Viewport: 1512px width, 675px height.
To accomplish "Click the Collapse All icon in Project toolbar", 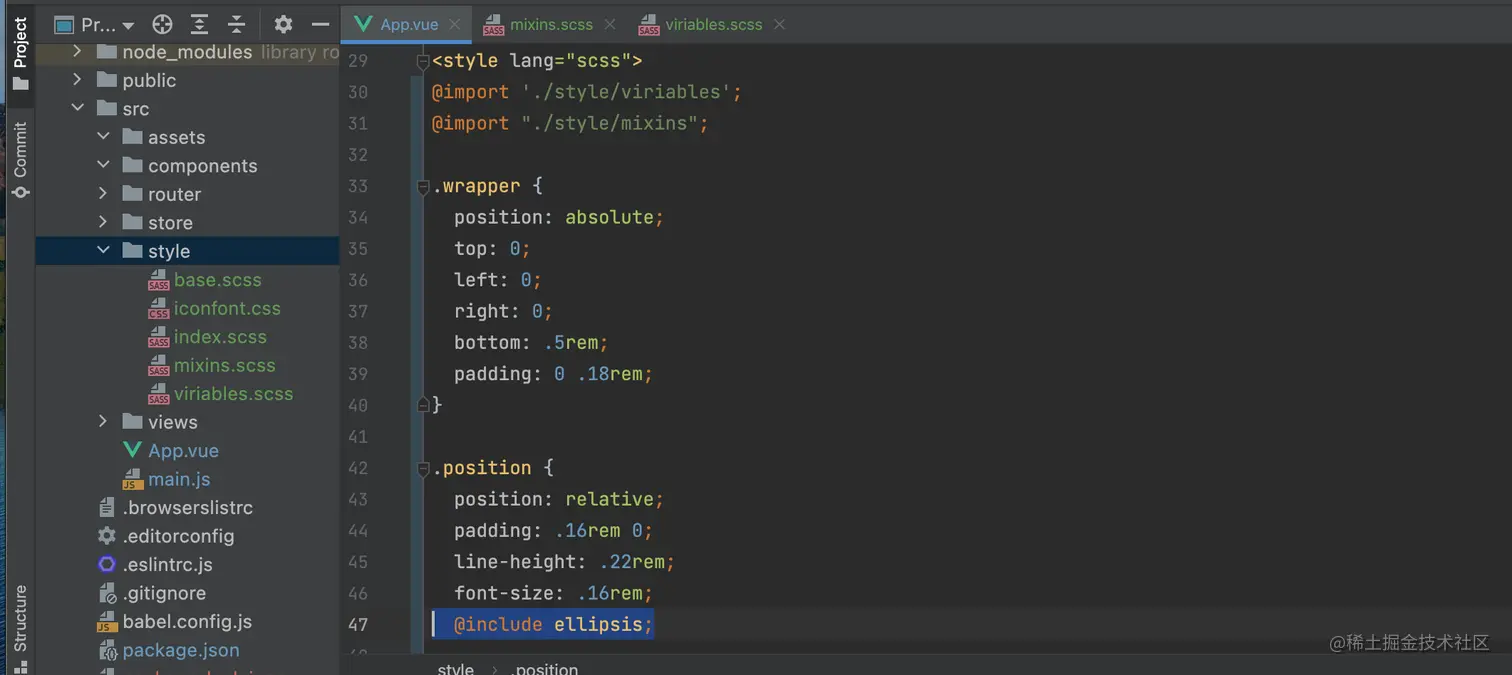I will [236, 24].
